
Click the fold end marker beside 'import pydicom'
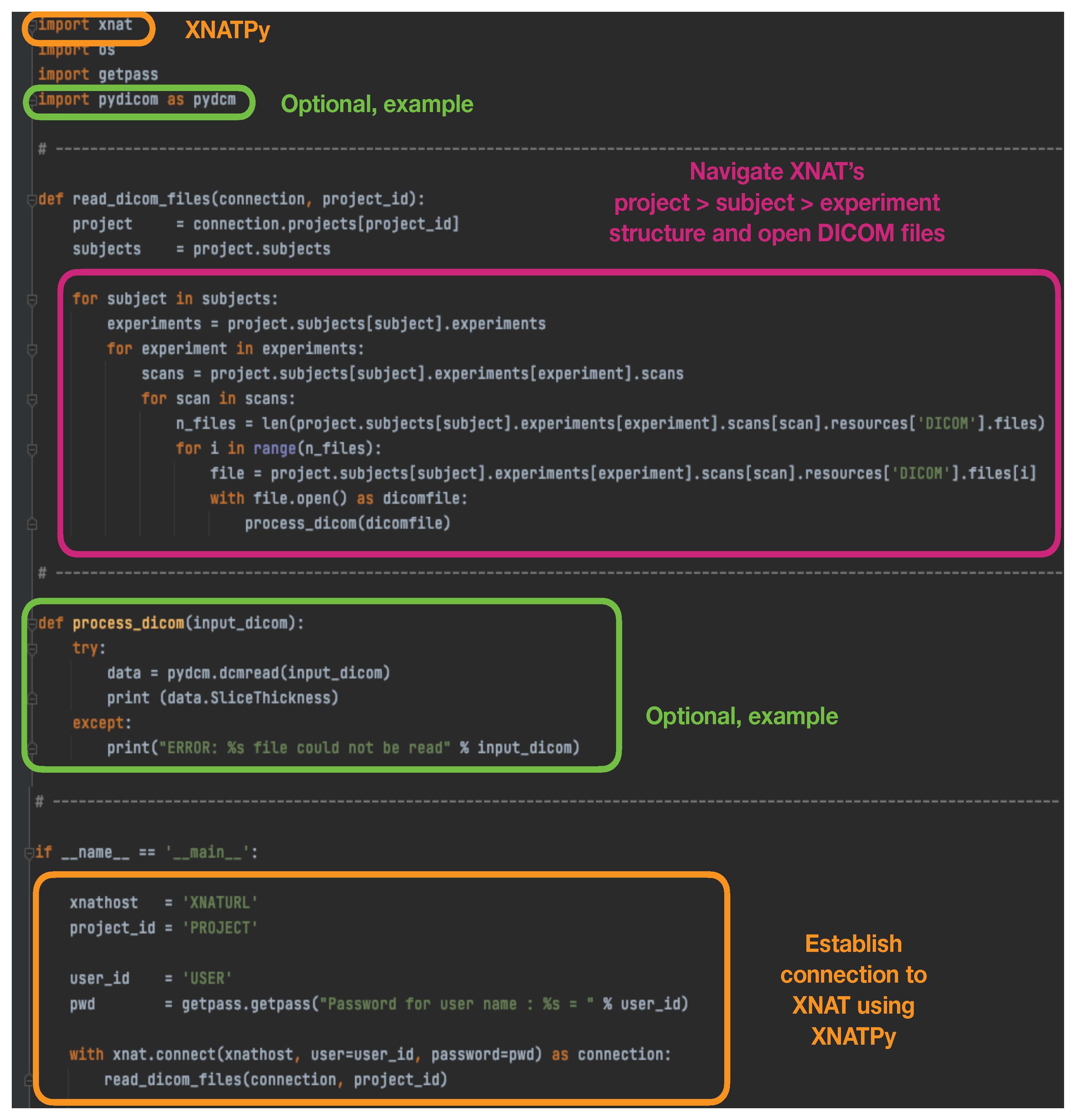pos(33,100)
